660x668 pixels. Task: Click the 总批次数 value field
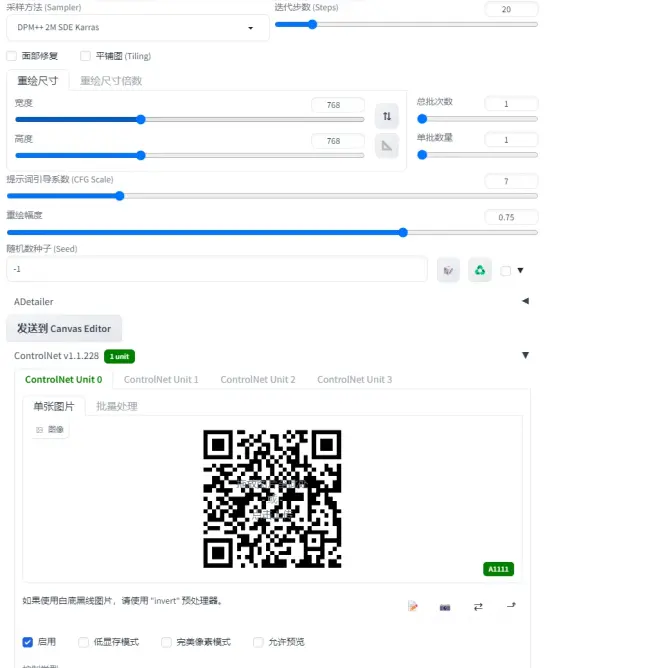click(511, 104)
